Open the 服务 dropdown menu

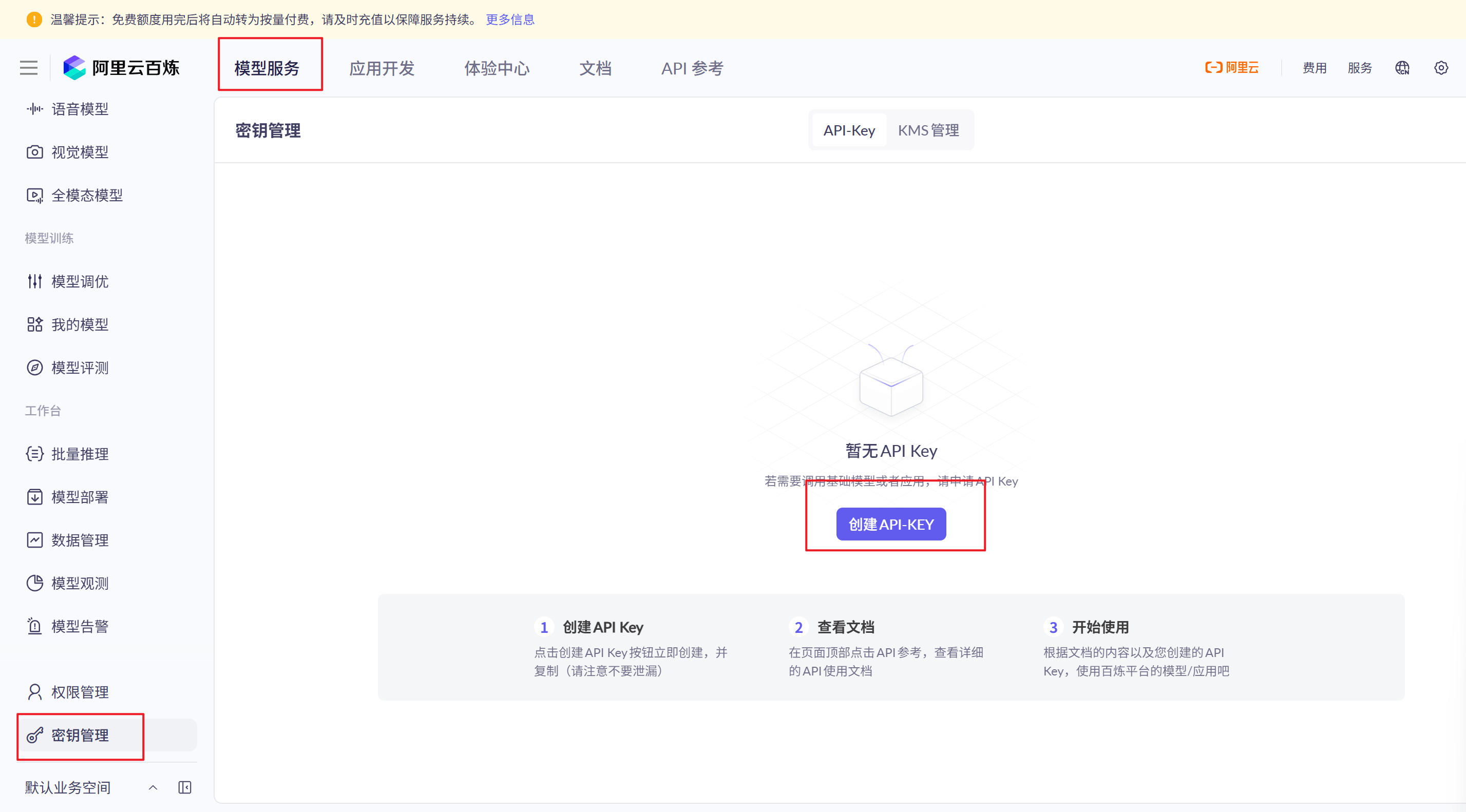1359,68
